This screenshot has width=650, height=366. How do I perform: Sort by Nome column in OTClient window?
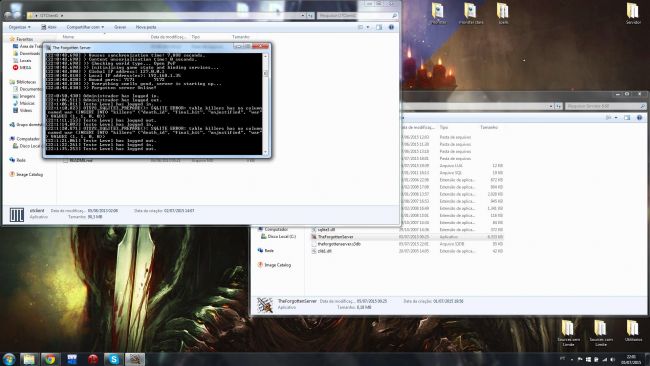point(68,37)
